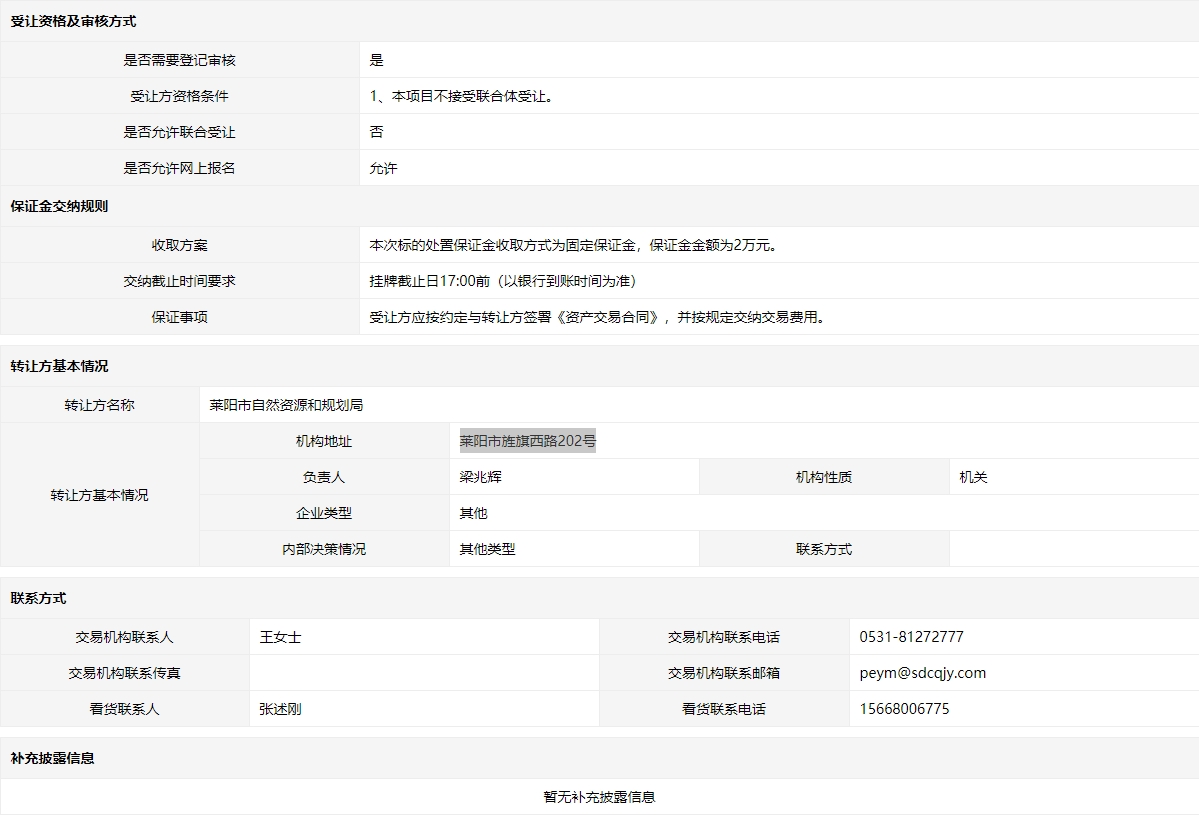1199x815 pixels.
Task: Click the 本项目不接受联合体受让 condition text
Action: coord(461,97)
